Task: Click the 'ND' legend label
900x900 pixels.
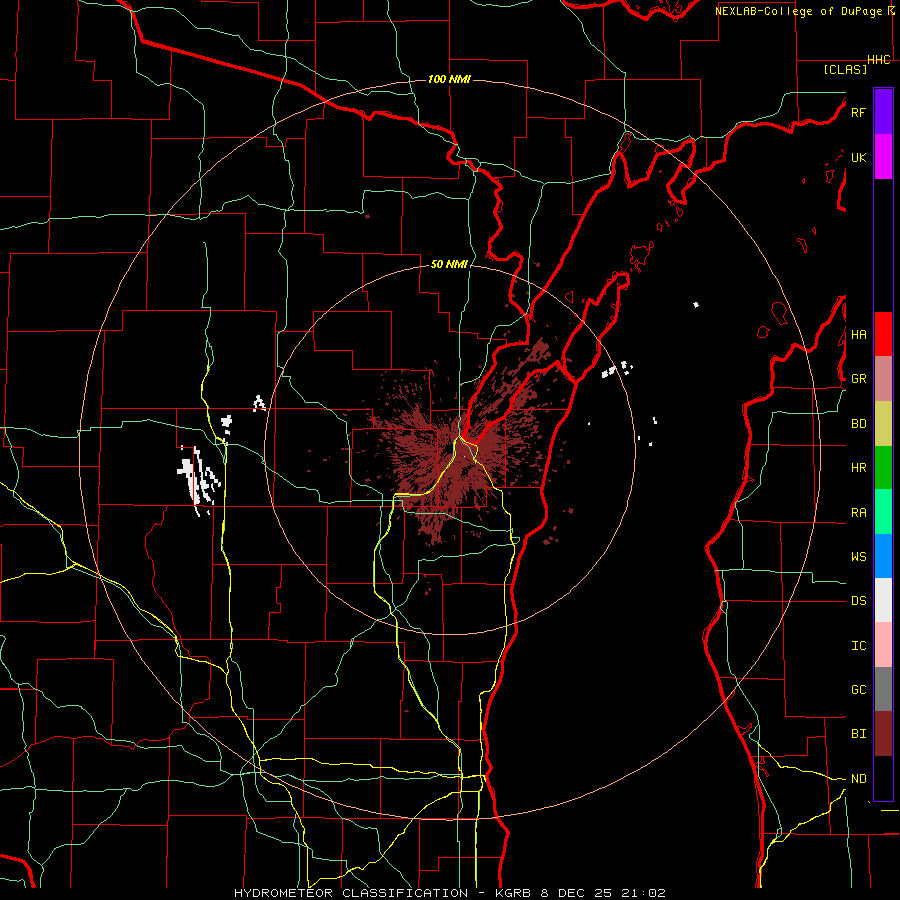Action: click(858, 778)
